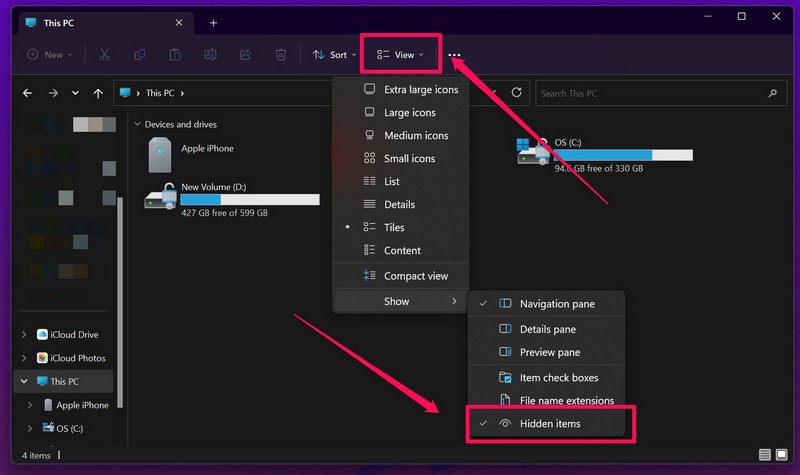Click the Search This PC field
The image size is (800, 475).
tap(650, 93)
